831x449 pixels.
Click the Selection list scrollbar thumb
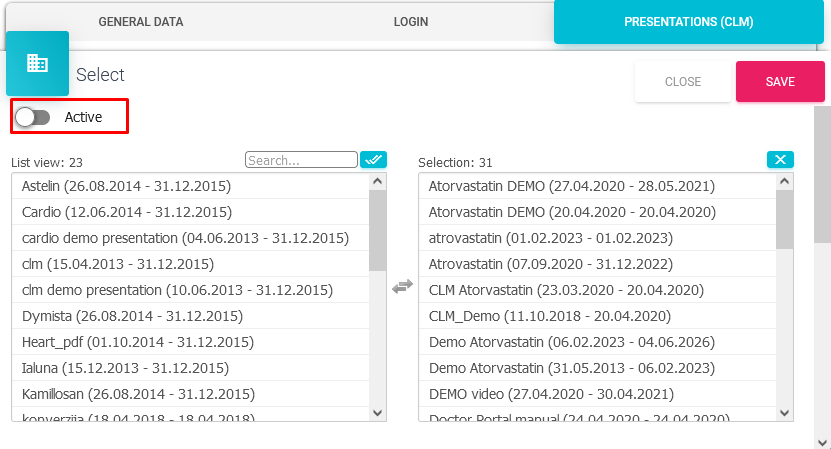coord(785,218)
